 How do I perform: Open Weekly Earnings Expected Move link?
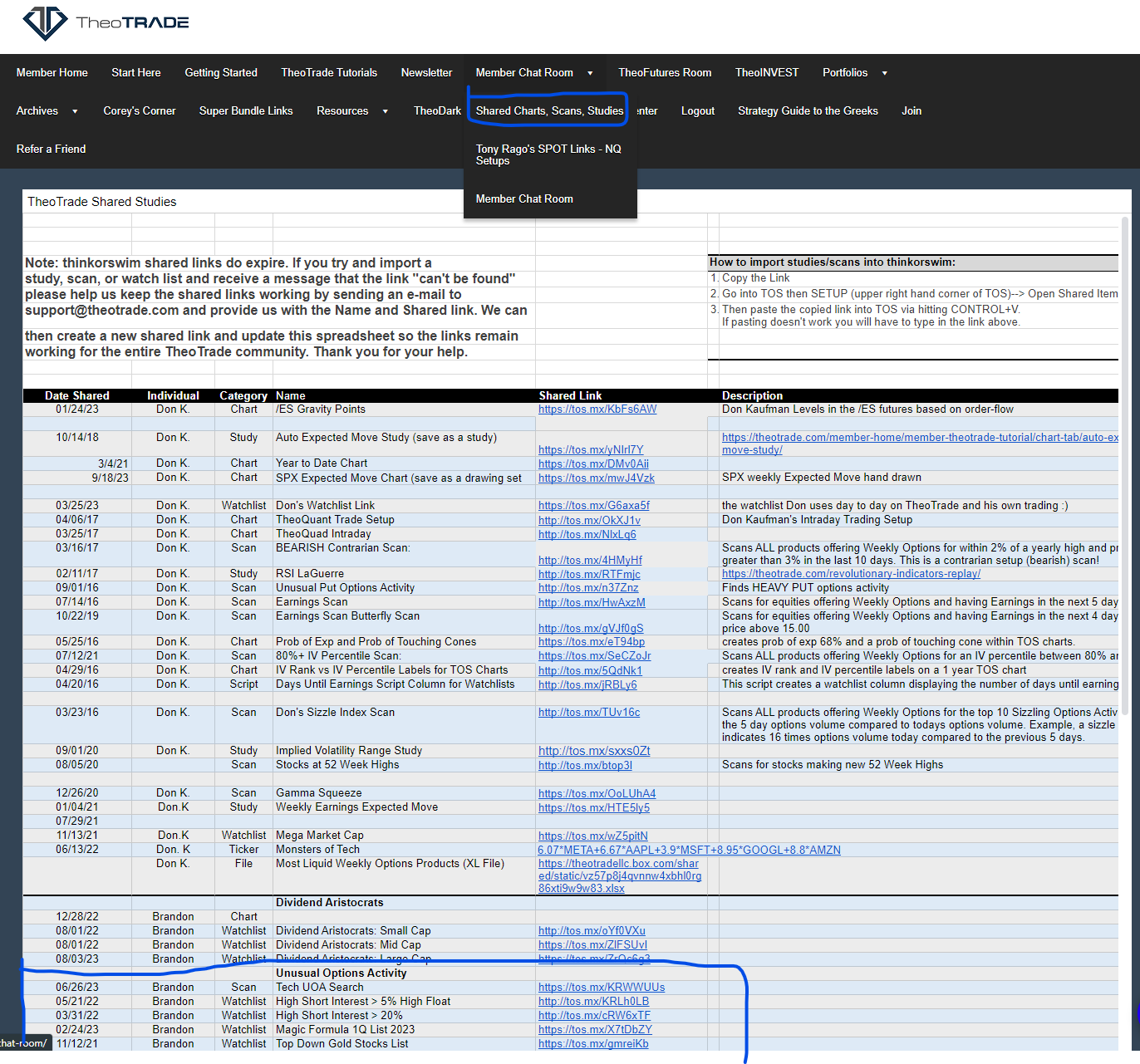(x=594, y=808)
